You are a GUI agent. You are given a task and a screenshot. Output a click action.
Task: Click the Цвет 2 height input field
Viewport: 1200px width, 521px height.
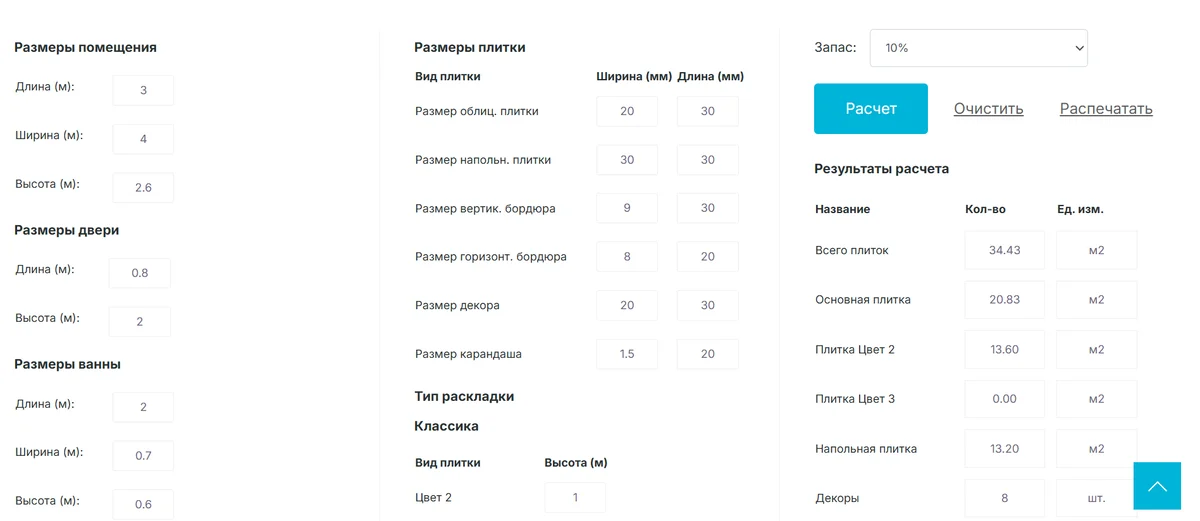575,497
